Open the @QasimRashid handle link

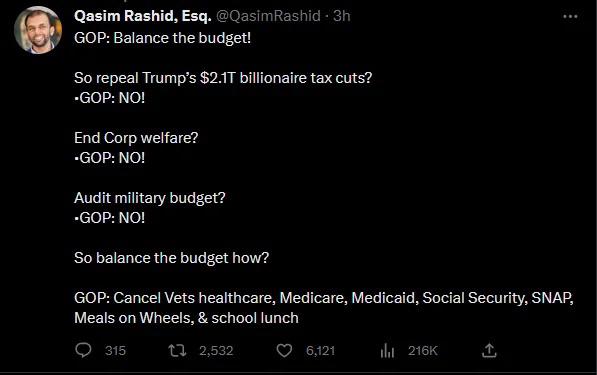pos(268,16)
